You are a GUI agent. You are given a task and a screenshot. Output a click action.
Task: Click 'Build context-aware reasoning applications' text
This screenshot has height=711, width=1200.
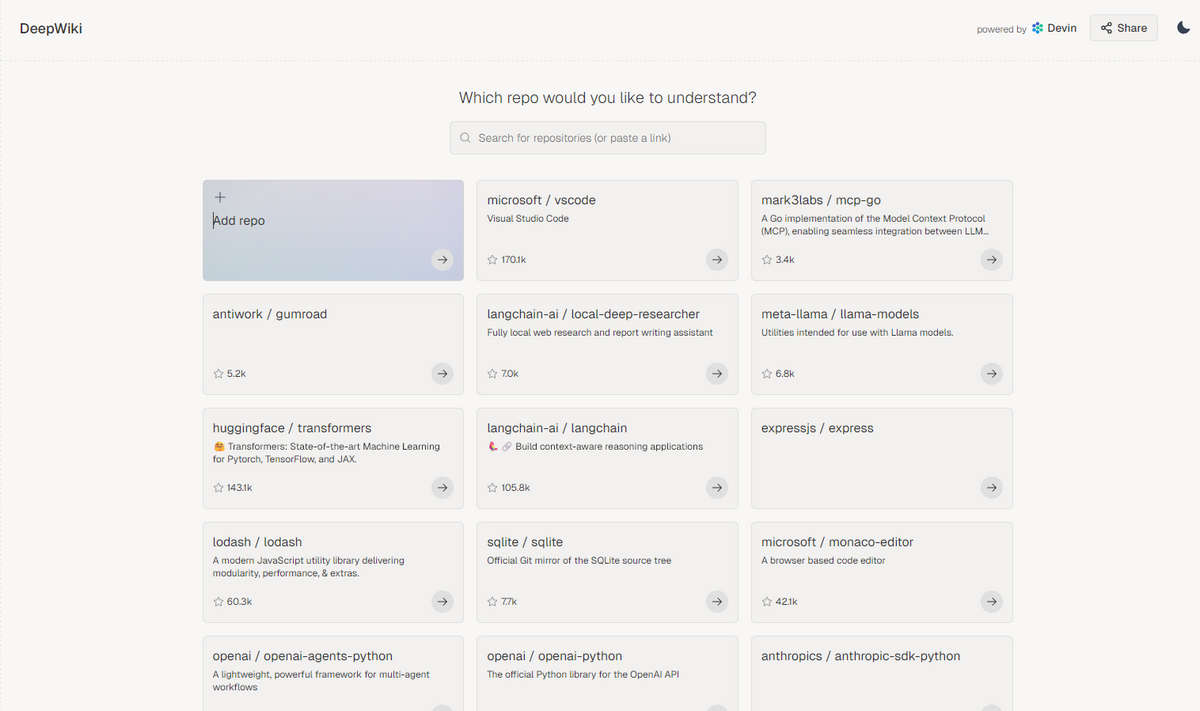609,446
